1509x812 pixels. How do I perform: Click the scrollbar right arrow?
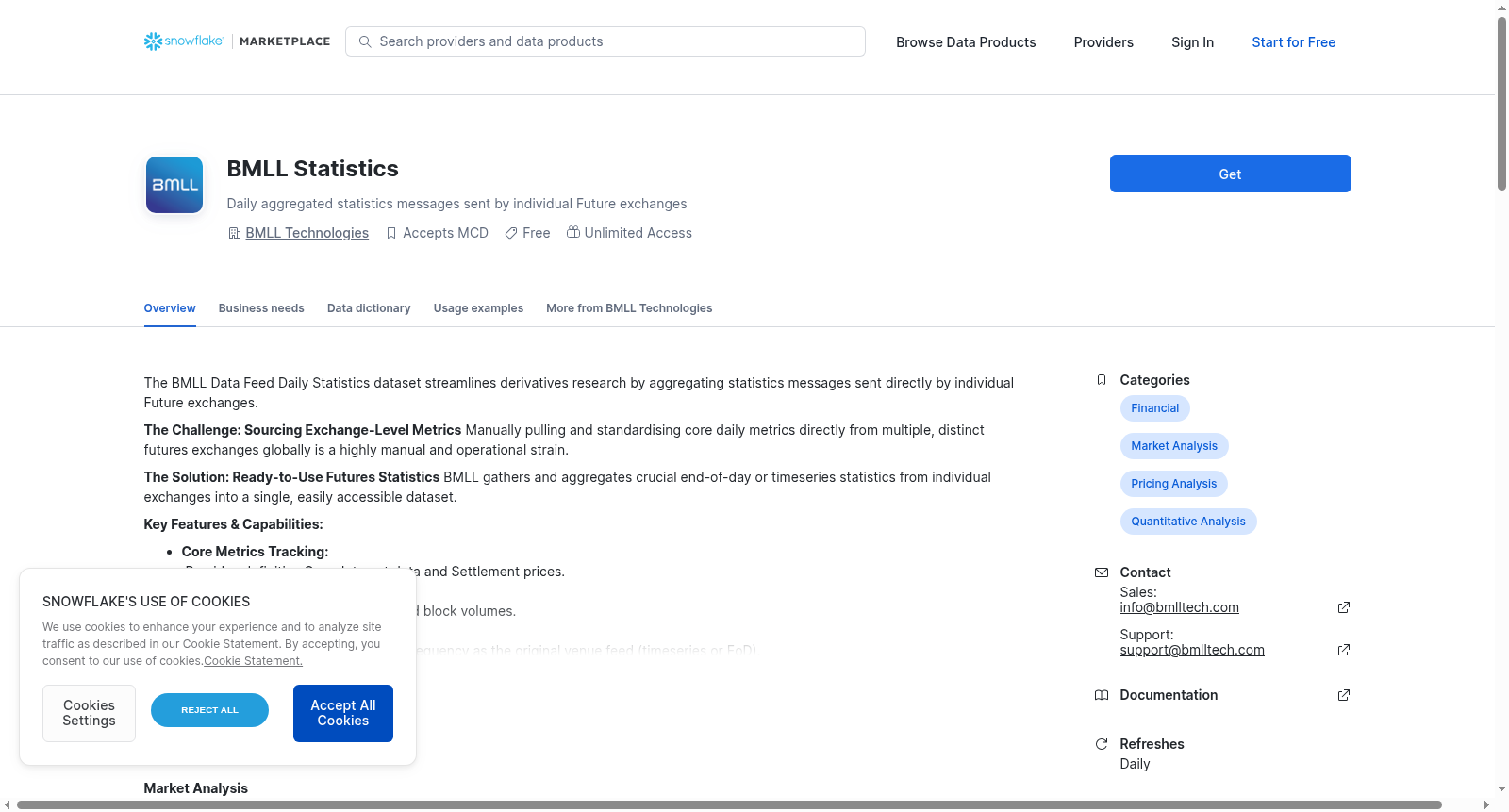(1487, 804)
